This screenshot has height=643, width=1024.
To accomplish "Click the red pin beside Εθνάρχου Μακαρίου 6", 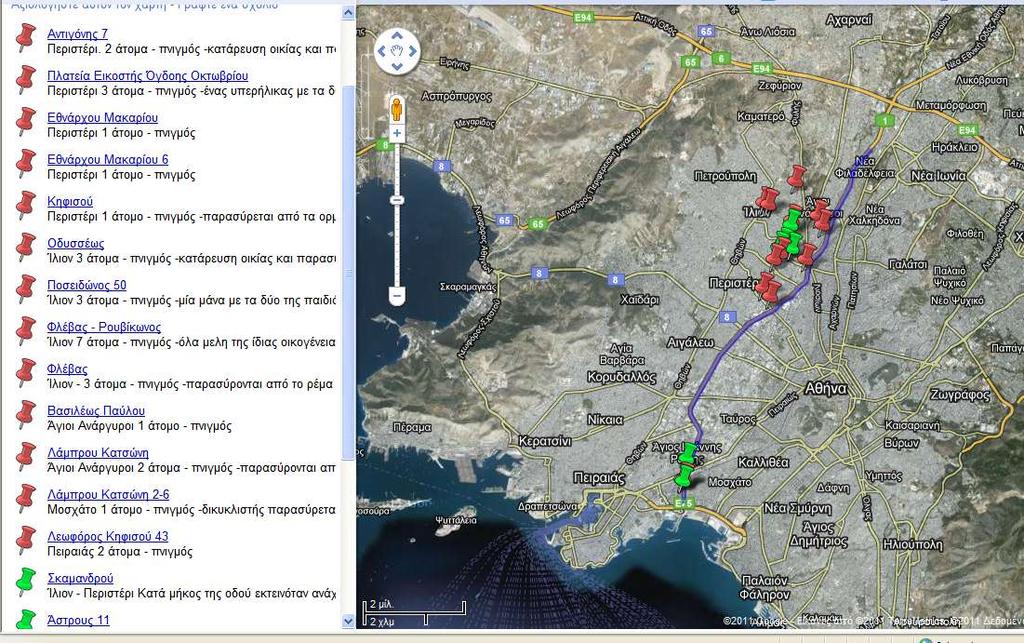I will pos(25,163).
